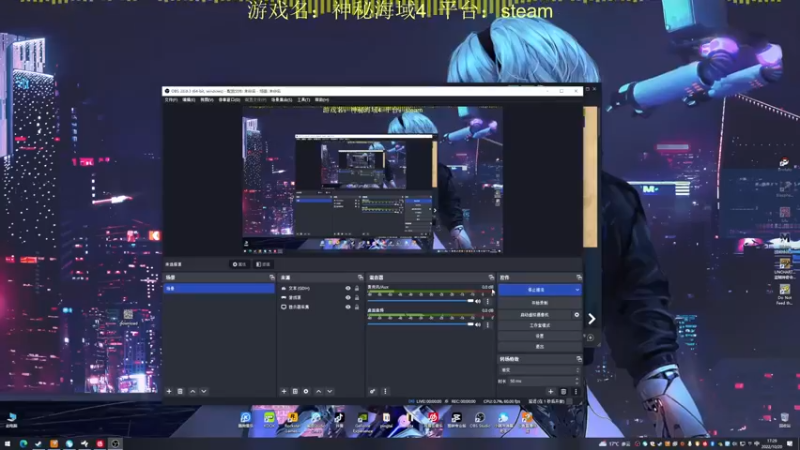Image resolution: width=800 pixels, height=450 pixels.
Task: Open the Windows Start button on taskbar
Action: (x=7, y=444)
